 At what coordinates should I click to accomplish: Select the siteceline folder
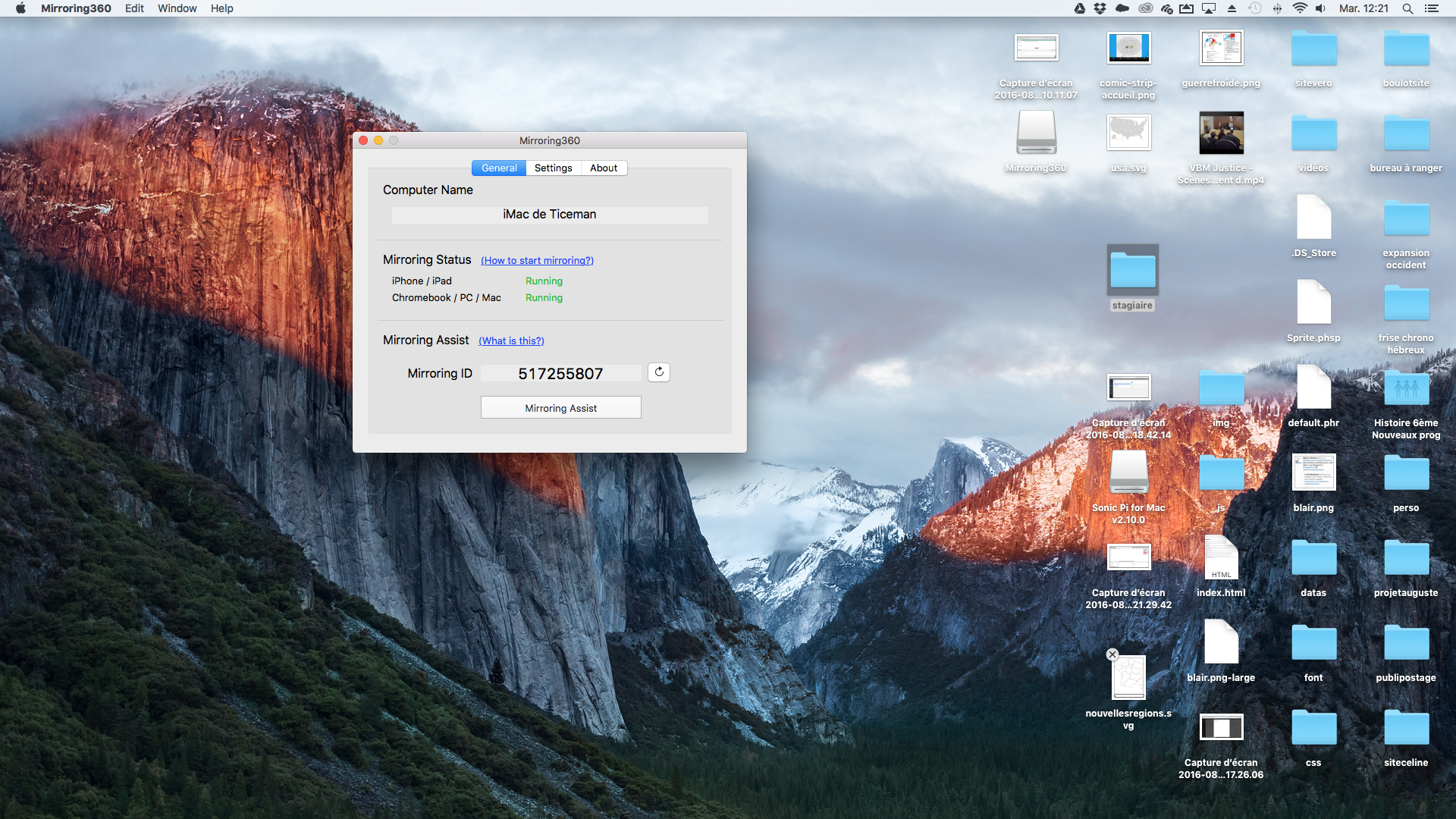pyautogui.click(x=1406, y=728)
